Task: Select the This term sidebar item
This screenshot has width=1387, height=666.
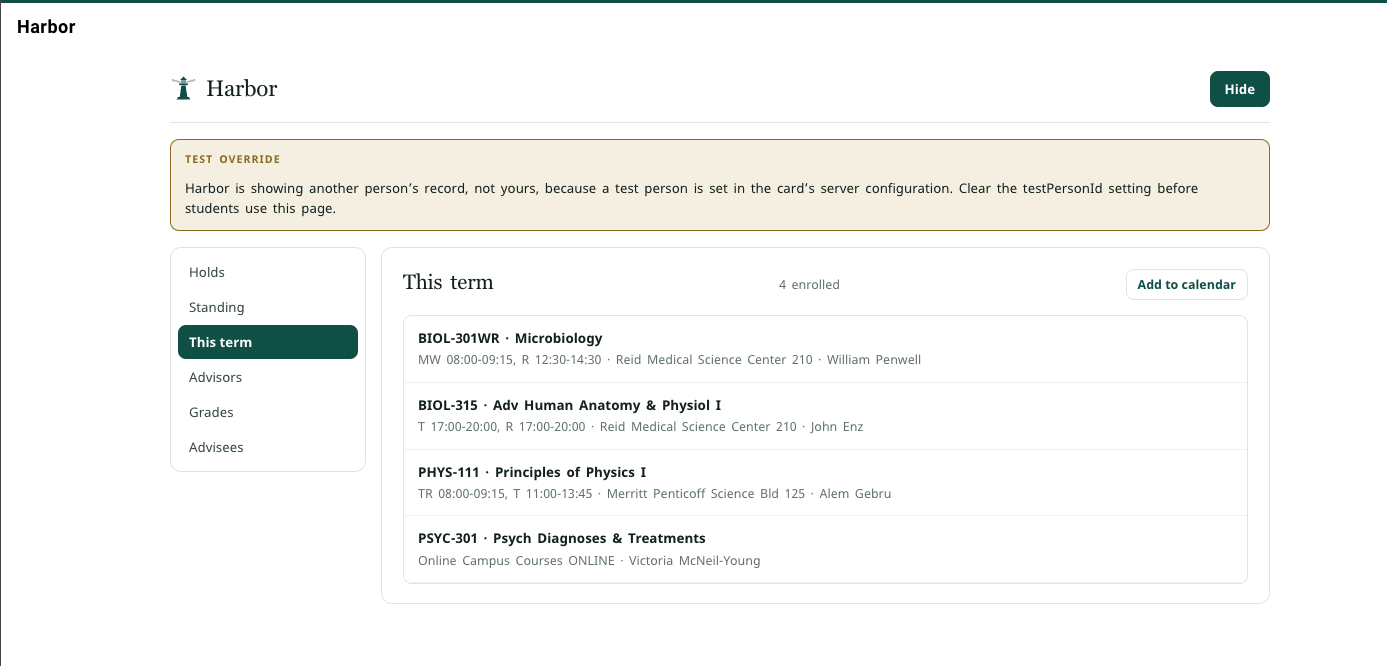Action: pyautogui.click(x=268, y=342)
